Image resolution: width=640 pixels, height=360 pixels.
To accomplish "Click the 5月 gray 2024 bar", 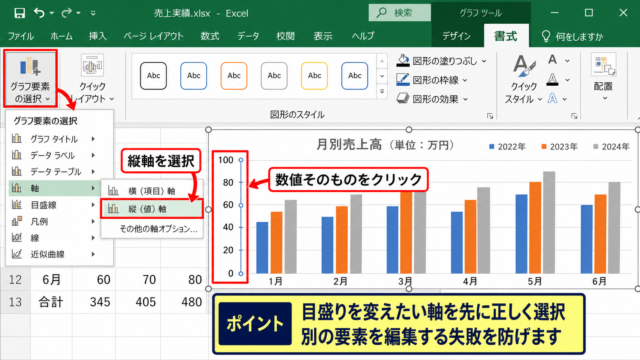I will coord(549,222).
